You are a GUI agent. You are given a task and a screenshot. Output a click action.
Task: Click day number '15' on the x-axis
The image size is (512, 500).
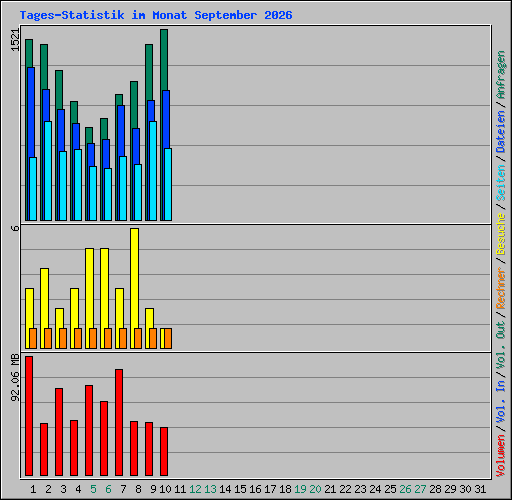[x=240, y=489]
